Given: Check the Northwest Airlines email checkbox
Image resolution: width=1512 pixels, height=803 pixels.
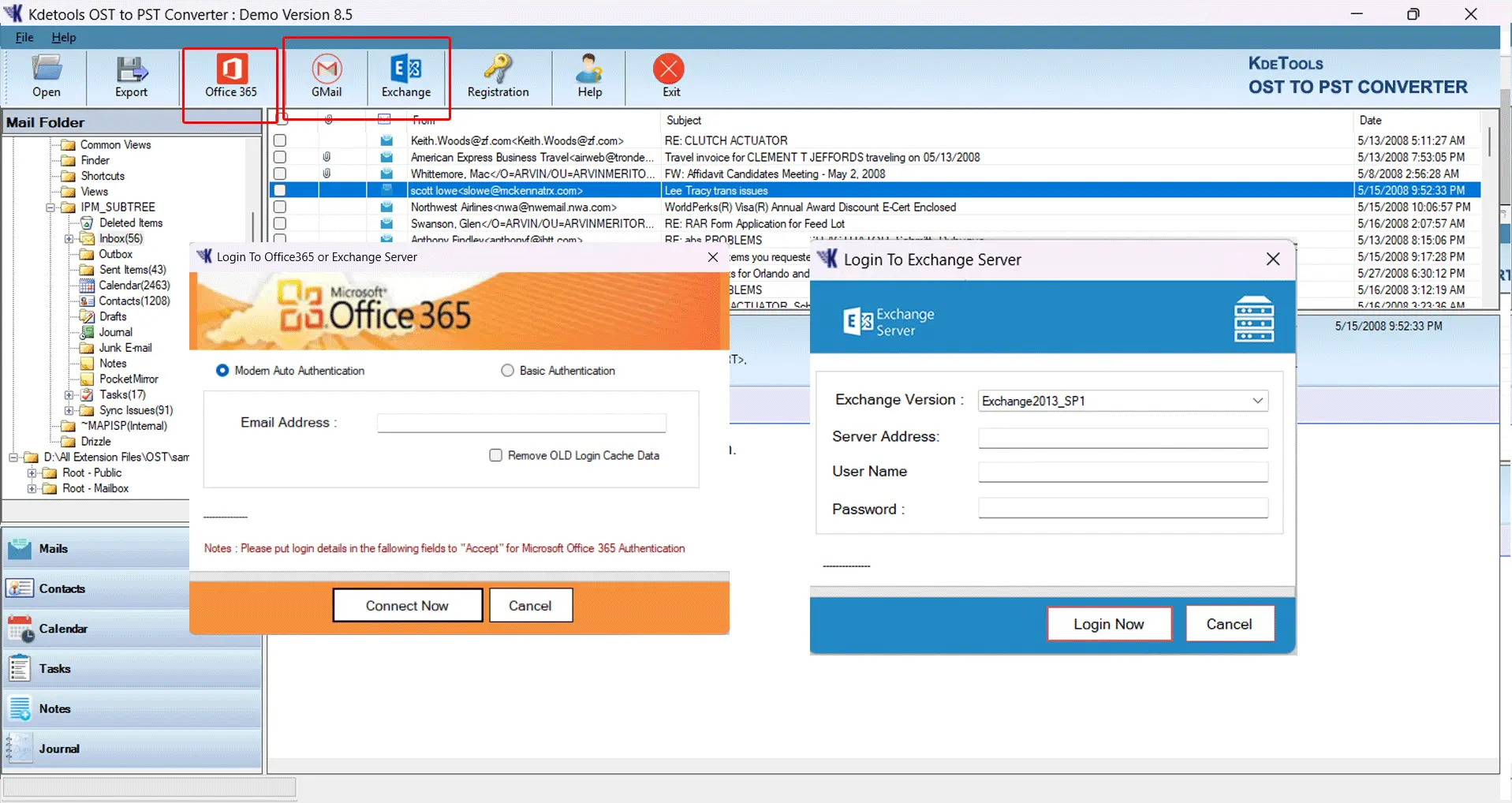Looking at the screenshot, I should pos(280,207).
